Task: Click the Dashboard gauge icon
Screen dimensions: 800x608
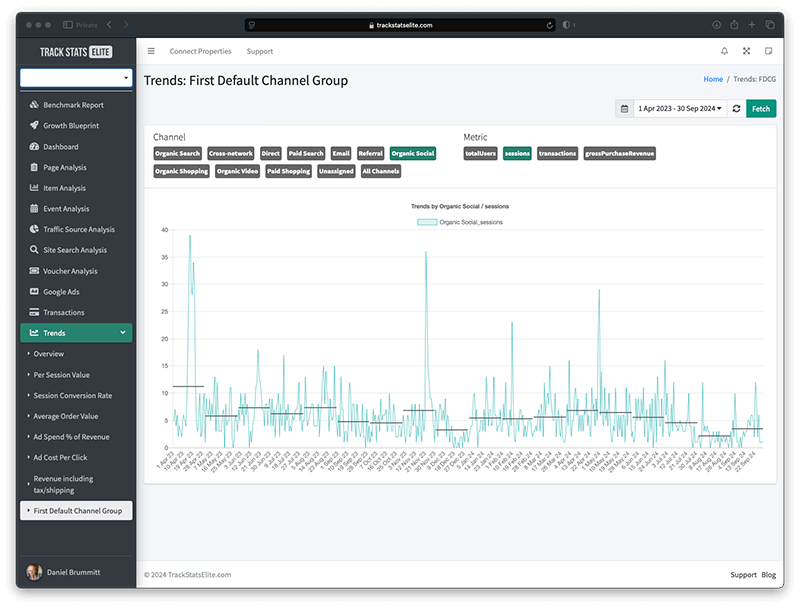Action: click(x=34, y=146)
